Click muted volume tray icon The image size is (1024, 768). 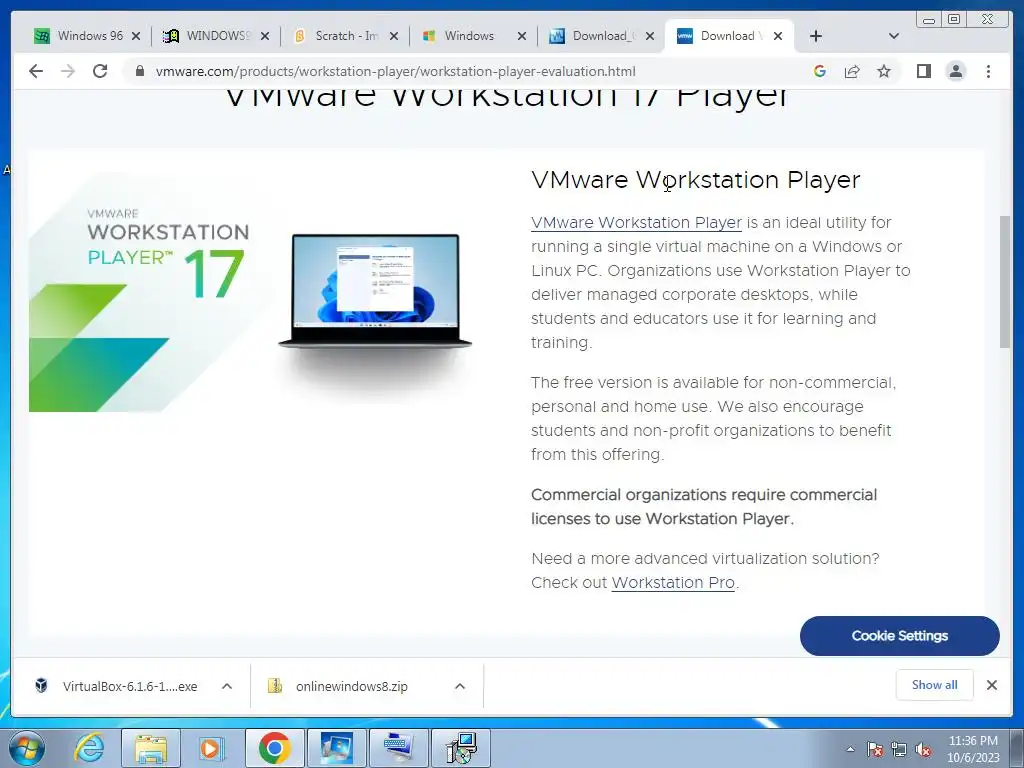click(x=923, y=749)
